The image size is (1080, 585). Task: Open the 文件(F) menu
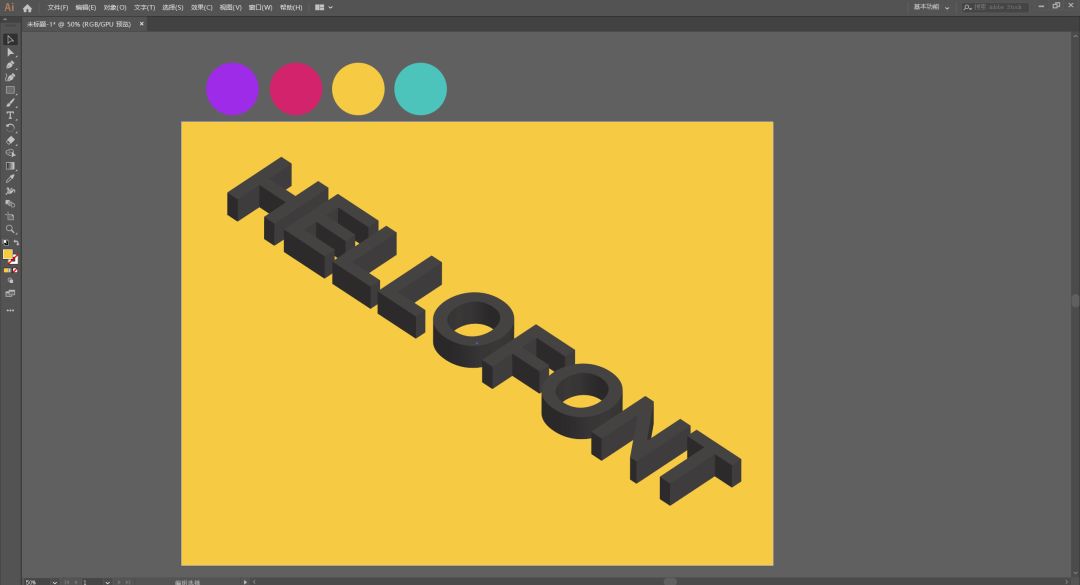point(58,7)
